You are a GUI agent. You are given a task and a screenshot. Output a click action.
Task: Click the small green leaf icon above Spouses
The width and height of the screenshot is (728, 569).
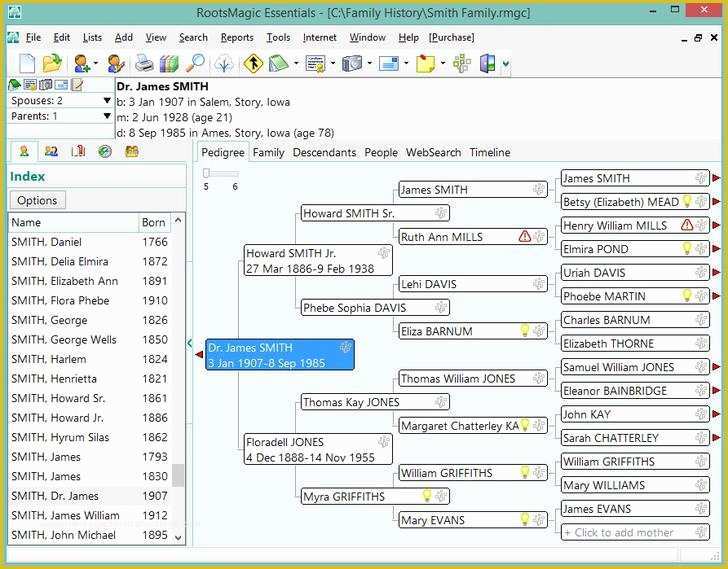14,85
